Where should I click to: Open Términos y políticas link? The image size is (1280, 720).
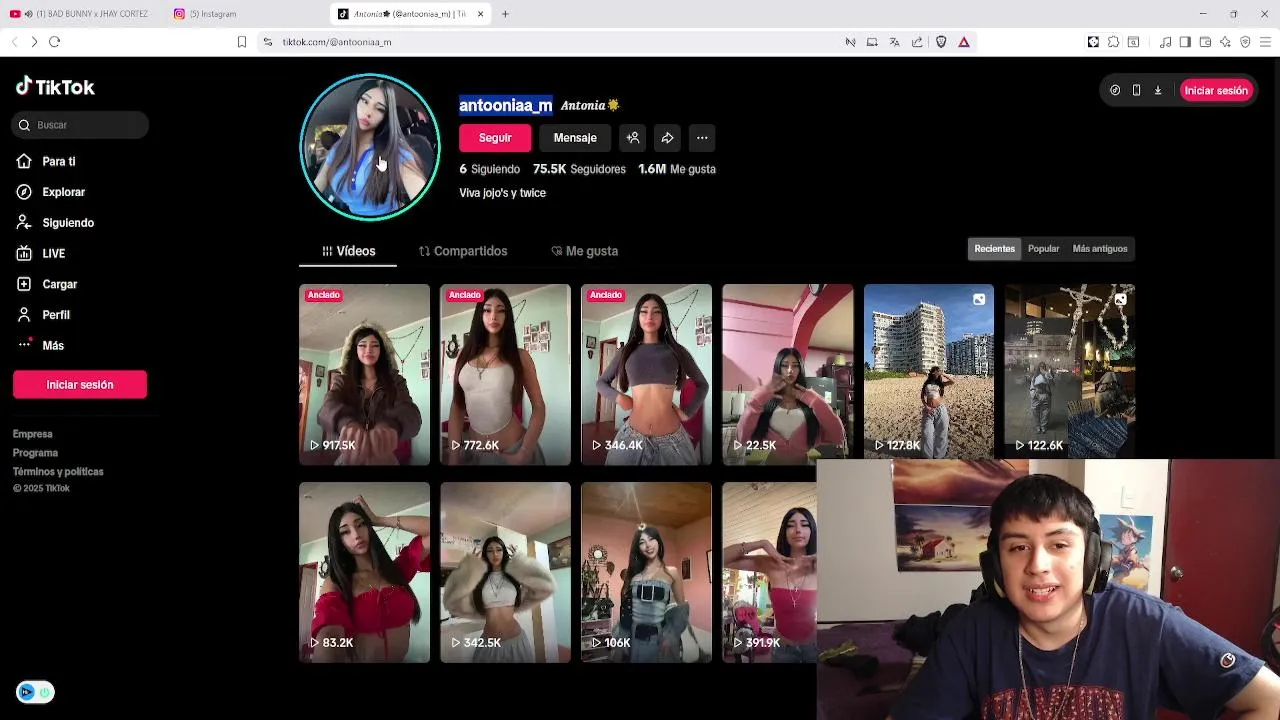coord(58,472)
